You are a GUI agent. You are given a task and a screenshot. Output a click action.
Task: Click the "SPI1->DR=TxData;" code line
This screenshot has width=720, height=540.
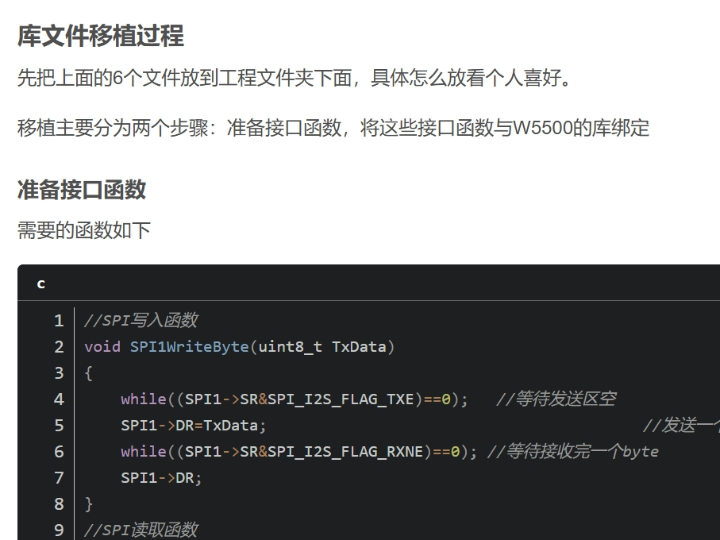pos(193,425)
